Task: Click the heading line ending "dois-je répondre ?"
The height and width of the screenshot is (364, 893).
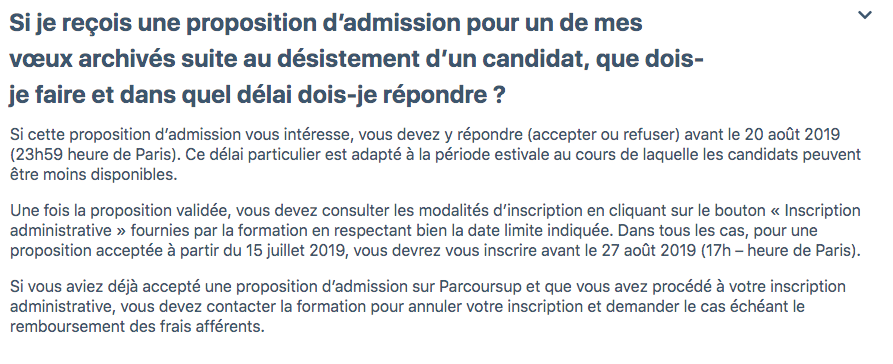Action: click(x=257, y=96)
